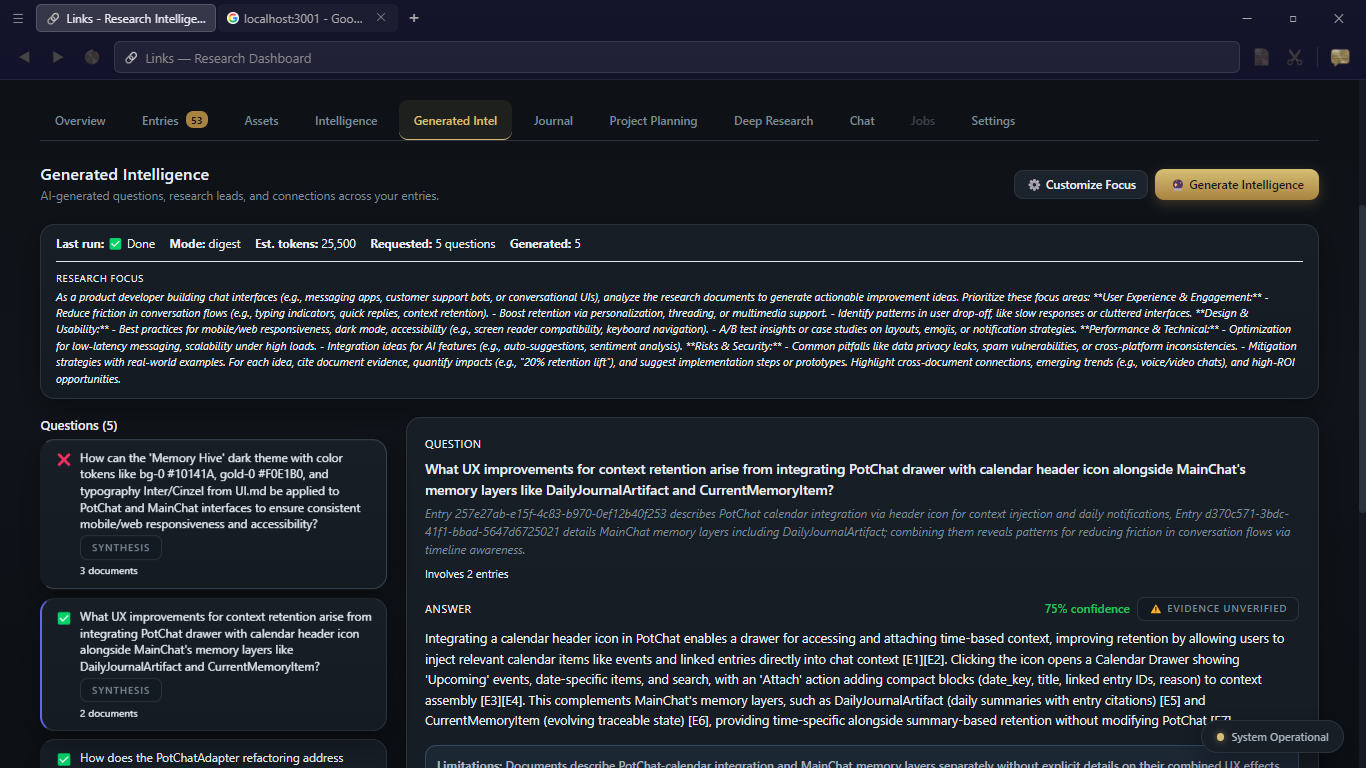The height and width of the screenshot is (768, 1366).
Task: Click the warning triangle in the evidence badge
Action: (1156, 609)
